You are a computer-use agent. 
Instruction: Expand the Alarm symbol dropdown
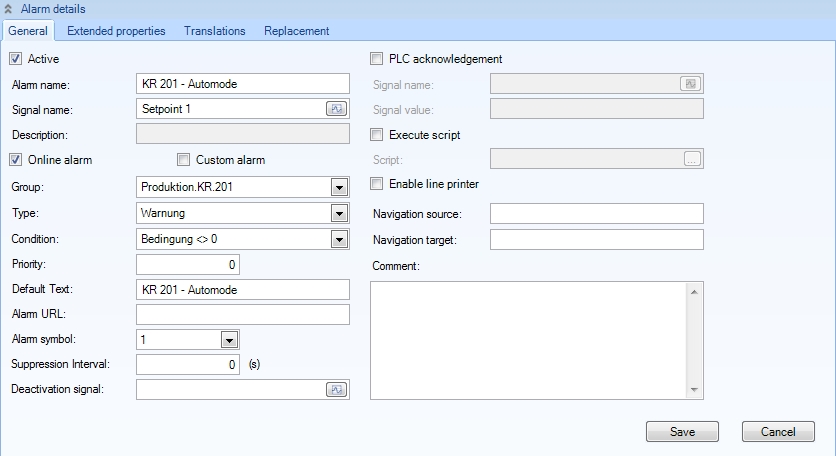pyautogui.click(x=229, y=340)
